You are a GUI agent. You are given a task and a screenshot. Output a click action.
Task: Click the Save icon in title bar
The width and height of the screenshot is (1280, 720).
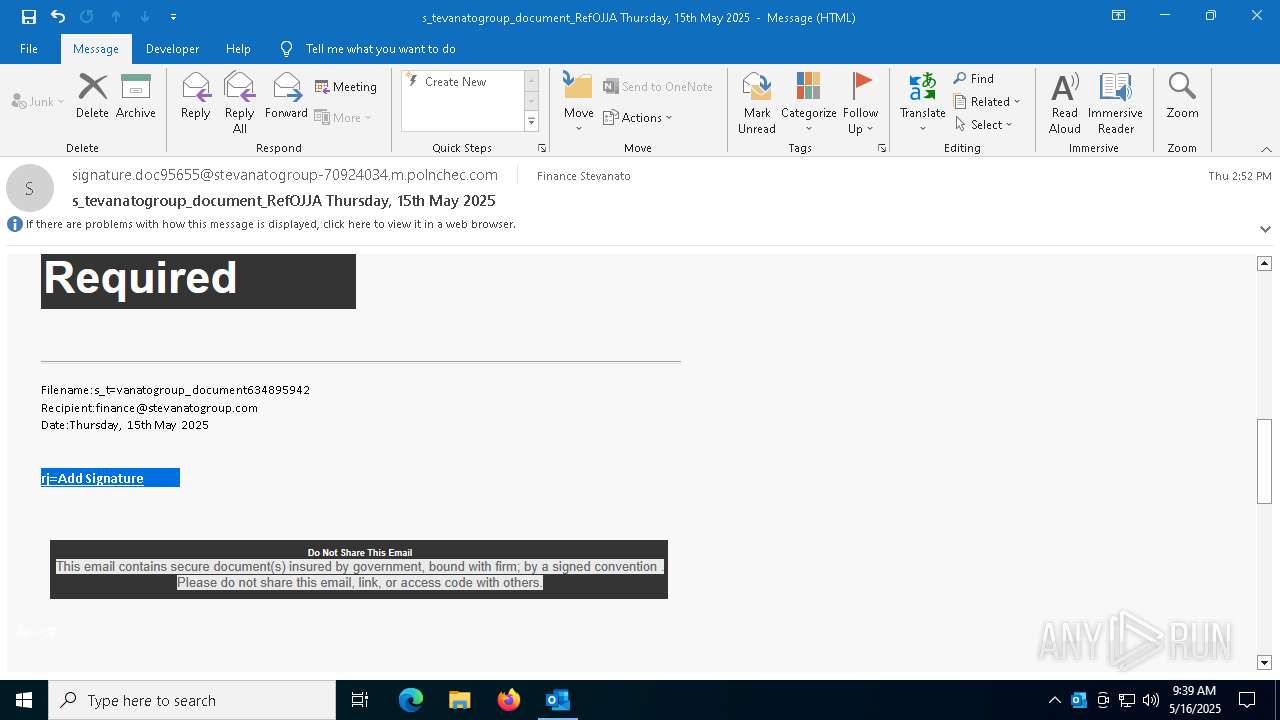pyautogui.click(x=29, y=16)
